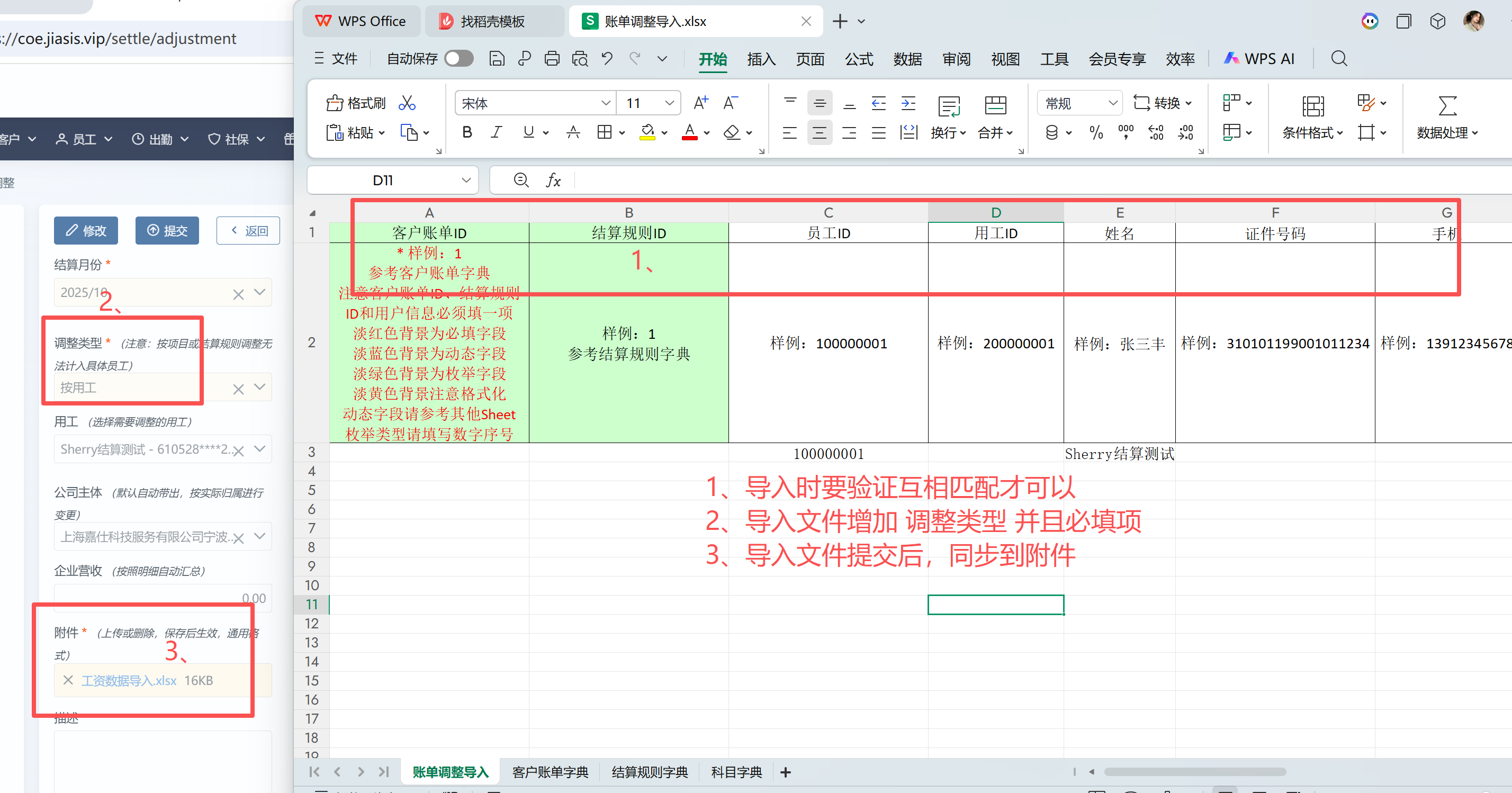Click the Undo arrow in quick toolbar

[x=607, y=58]
